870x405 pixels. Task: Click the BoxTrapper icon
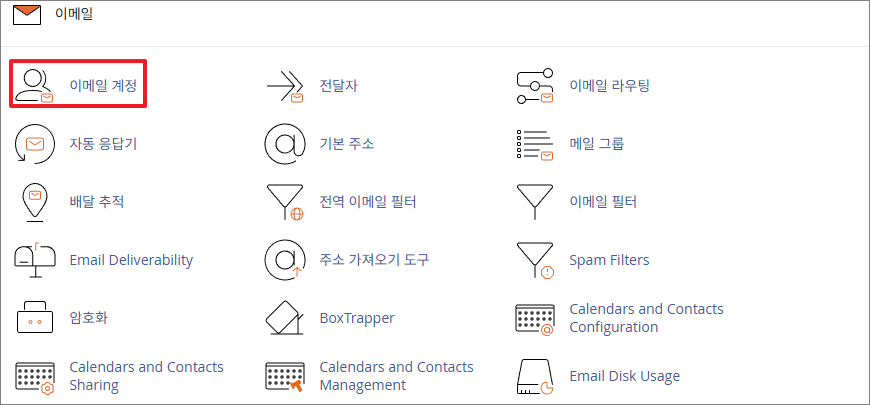click(x=284, y=318)
